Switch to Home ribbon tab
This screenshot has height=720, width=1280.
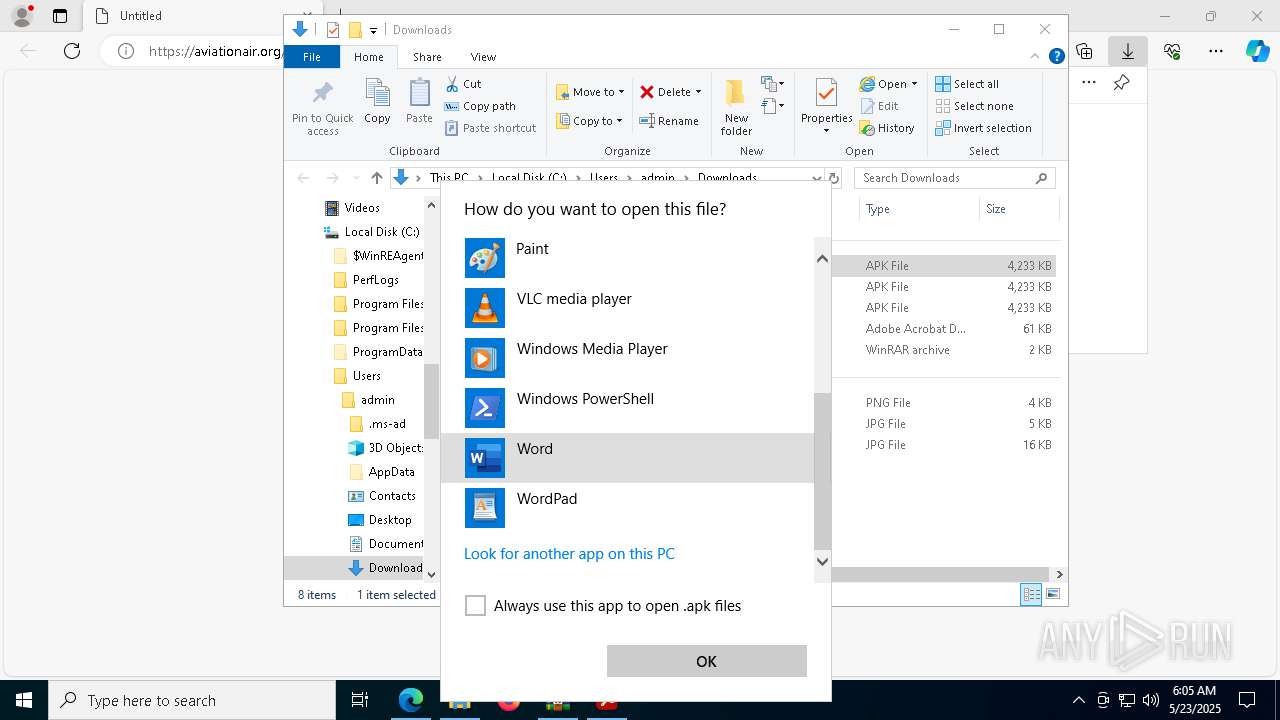coord(368,57)
